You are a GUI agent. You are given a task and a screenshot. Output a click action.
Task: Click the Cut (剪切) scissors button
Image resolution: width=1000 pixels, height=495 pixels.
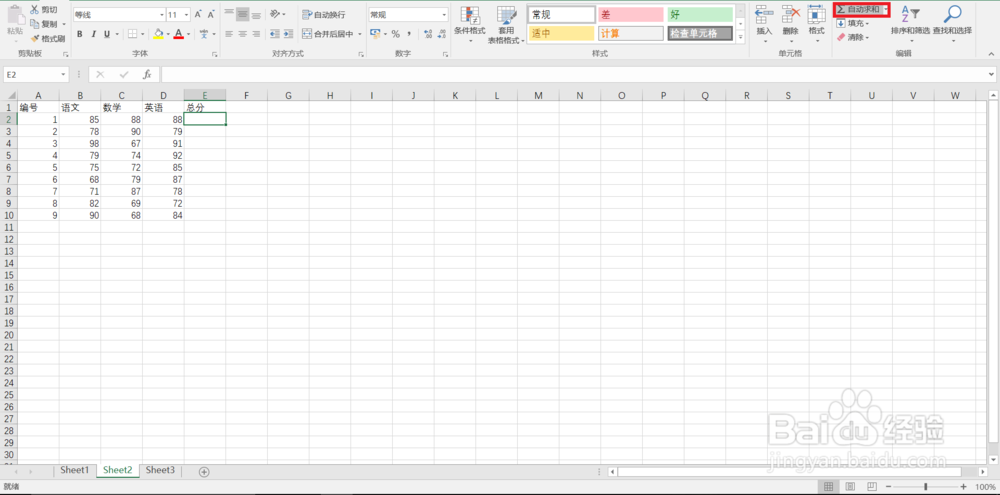(x=43, y=10)
